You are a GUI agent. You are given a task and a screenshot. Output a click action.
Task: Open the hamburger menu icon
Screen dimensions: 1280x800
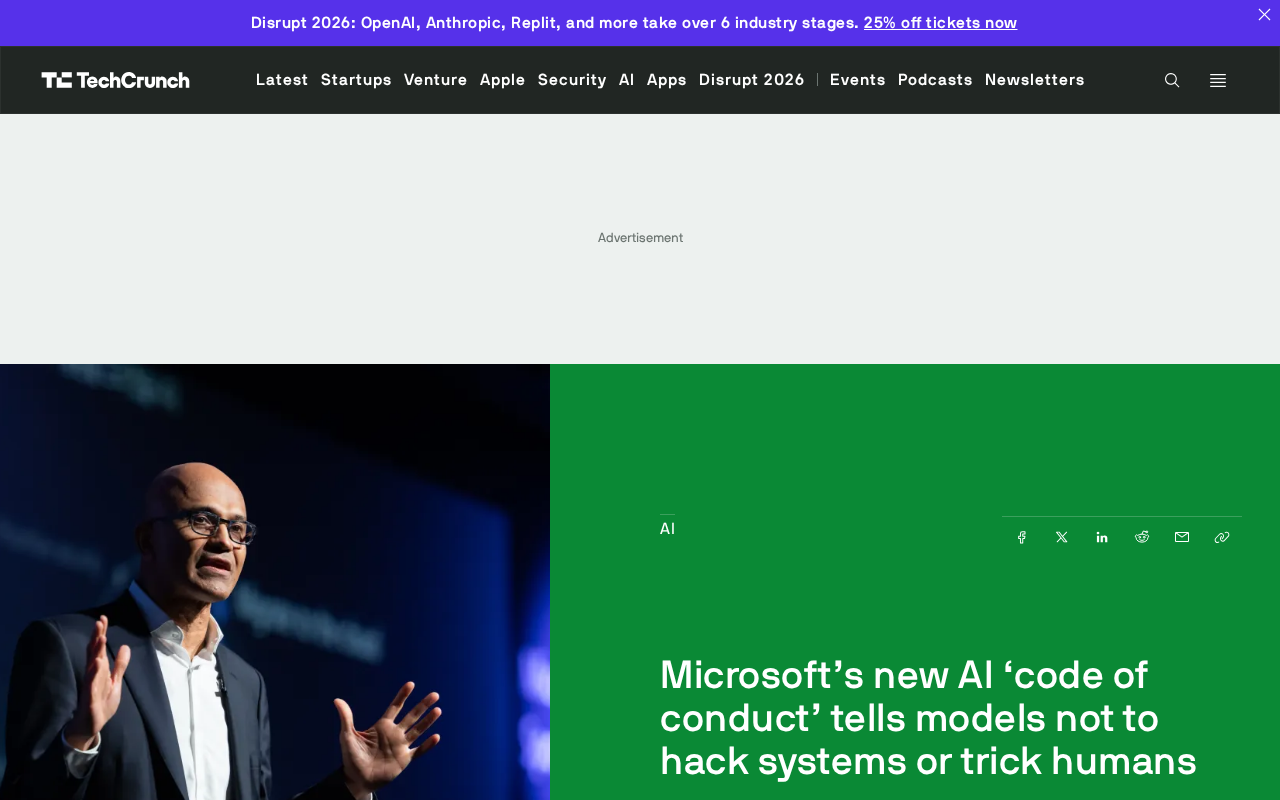(1218, 80)
